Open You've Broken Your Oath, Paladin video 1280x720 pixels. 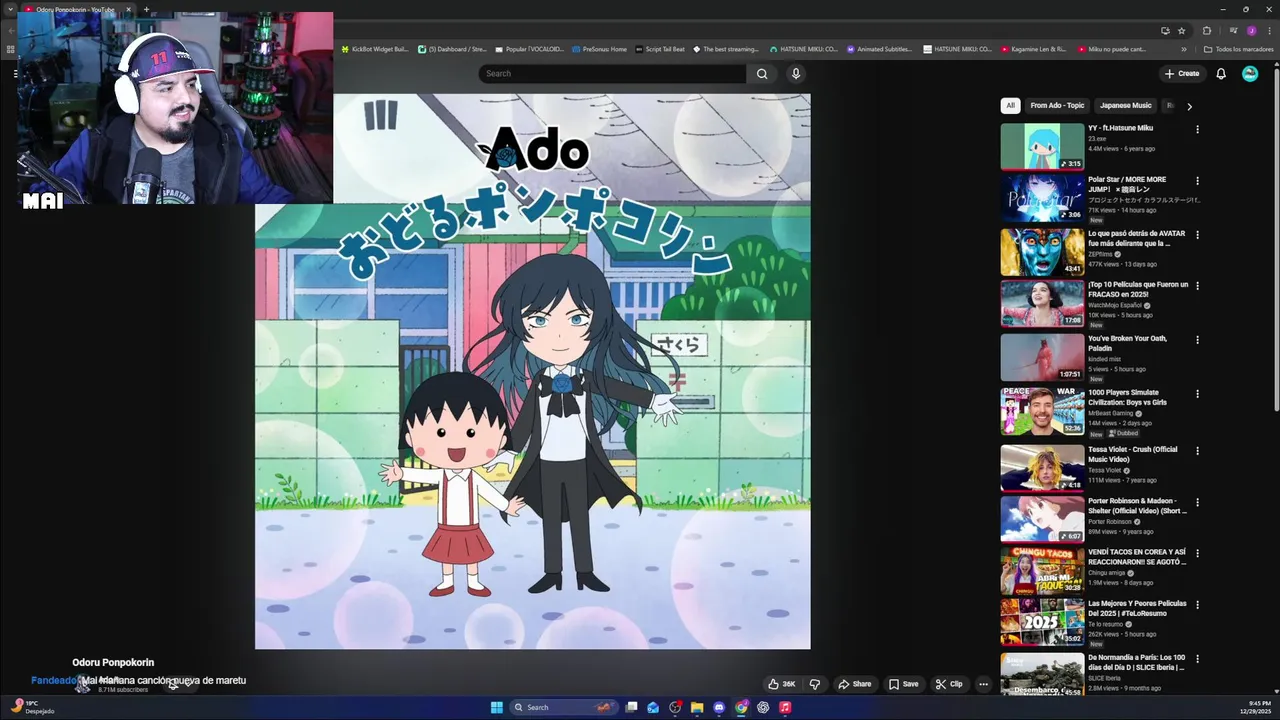[x=1128, y=343]
